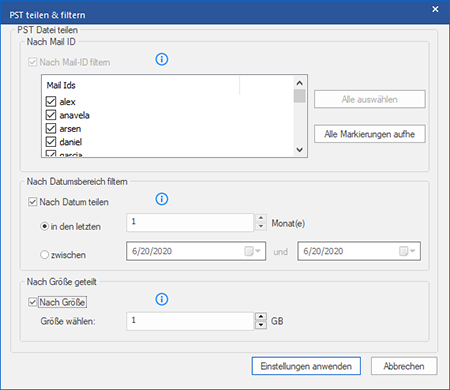Select the 'in den letzten' radio option
Image resolution: width=450 pixels, height=390 pixels.
[44, 227]
